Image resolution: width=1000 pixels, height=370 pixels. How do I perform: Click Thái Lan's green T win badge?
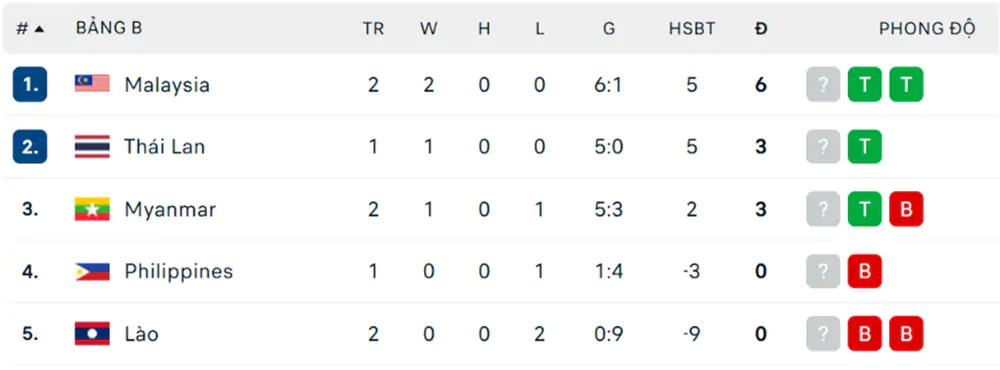pyautogui.click(x=865, y=147)
